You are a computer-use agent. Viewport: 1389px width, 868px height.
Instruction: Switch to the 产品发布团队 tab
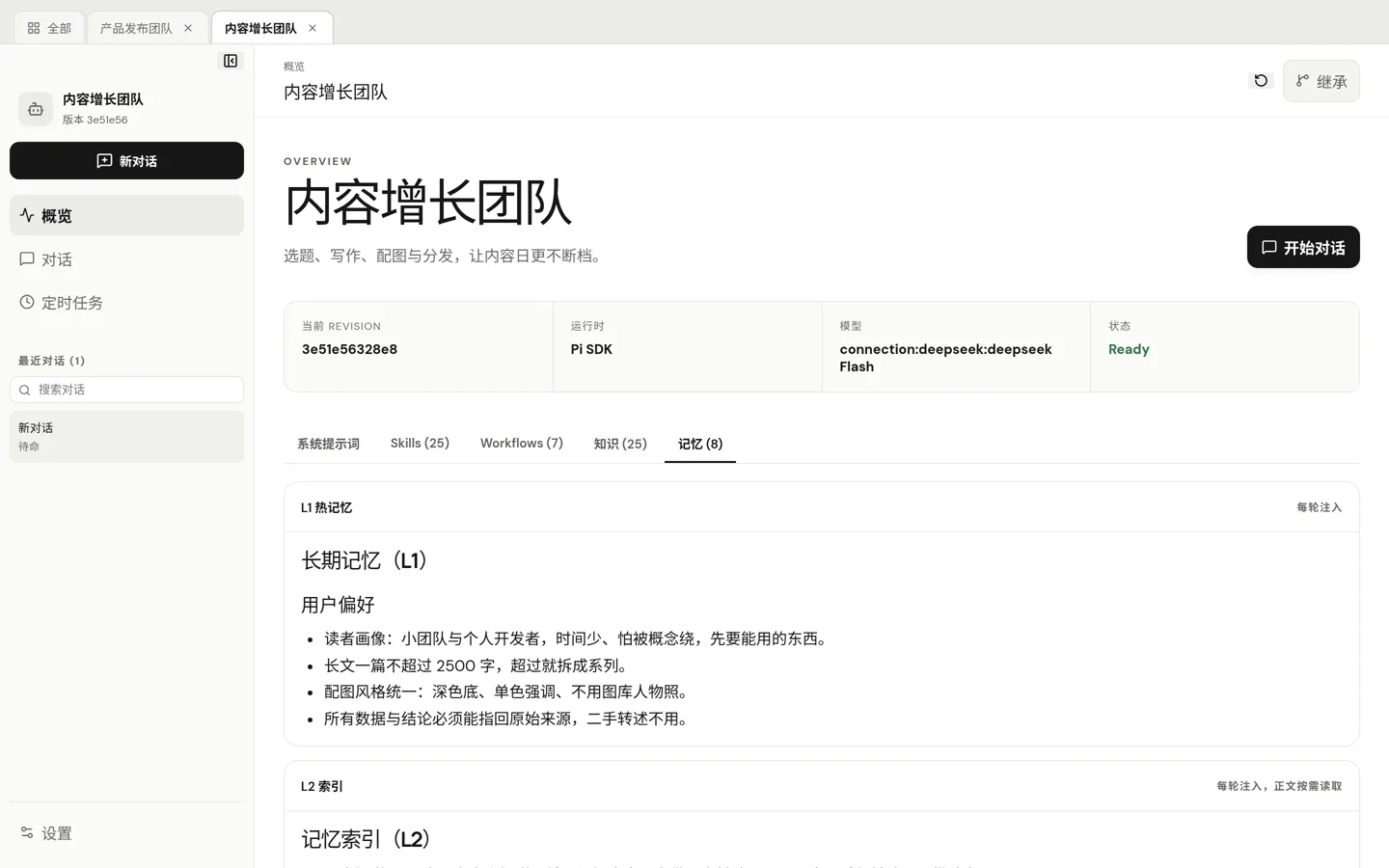click(x=136, y=28)
